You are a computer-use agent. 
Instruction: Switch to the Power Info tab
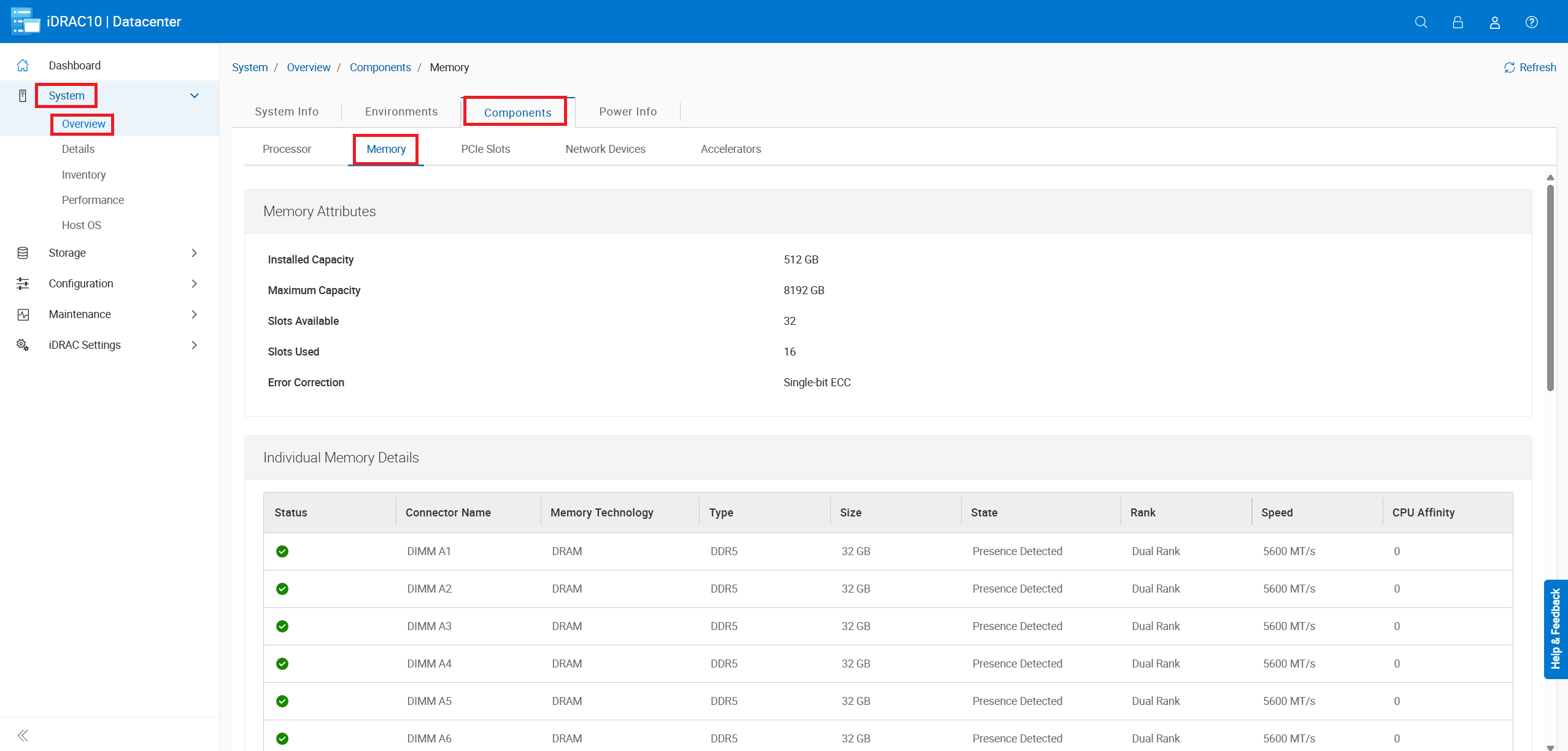click(627, 112)
